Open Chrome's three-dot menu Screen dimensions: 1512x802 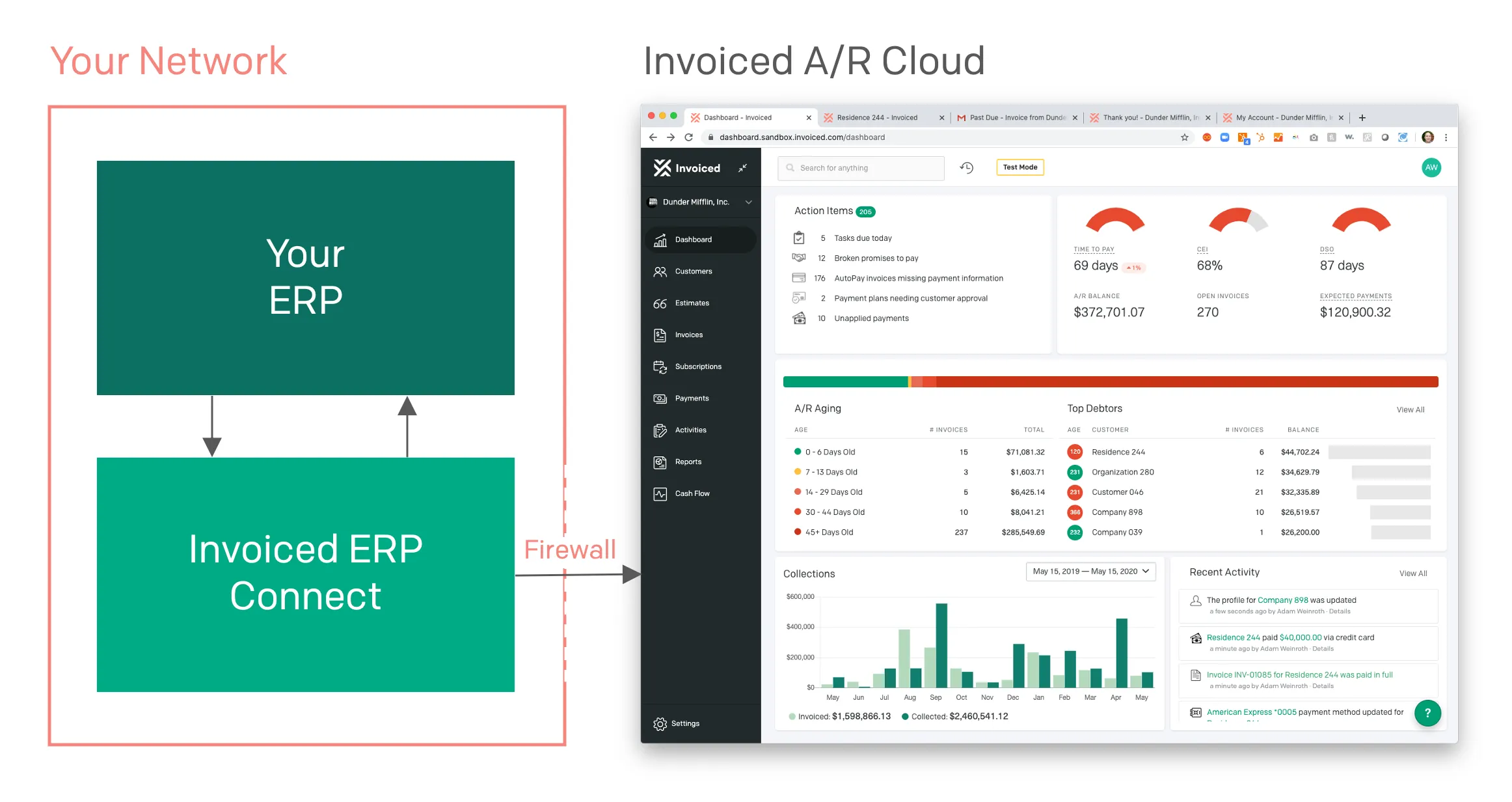click(x=1446, y=137)
